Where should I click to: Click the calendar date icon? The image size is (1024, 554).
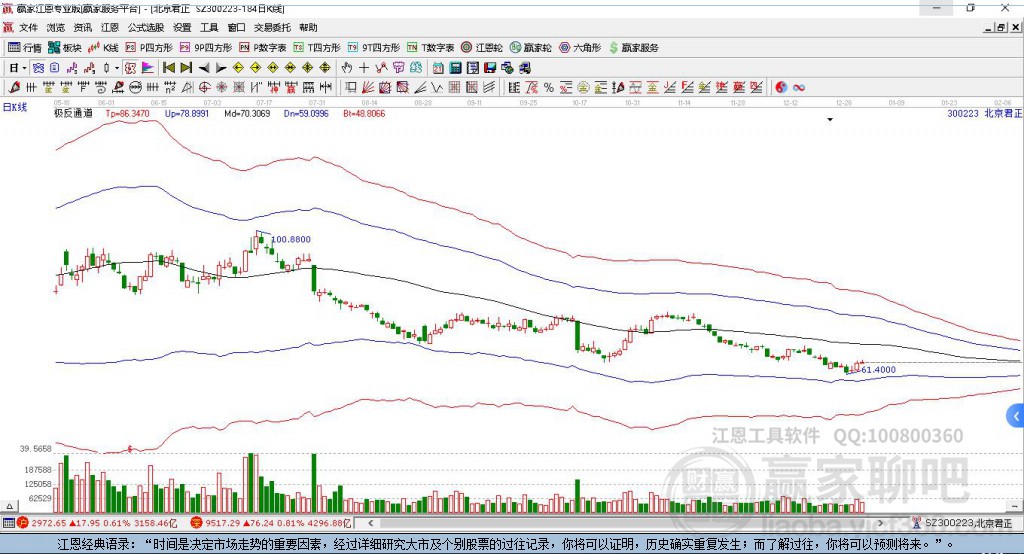[x=438, y=68]
